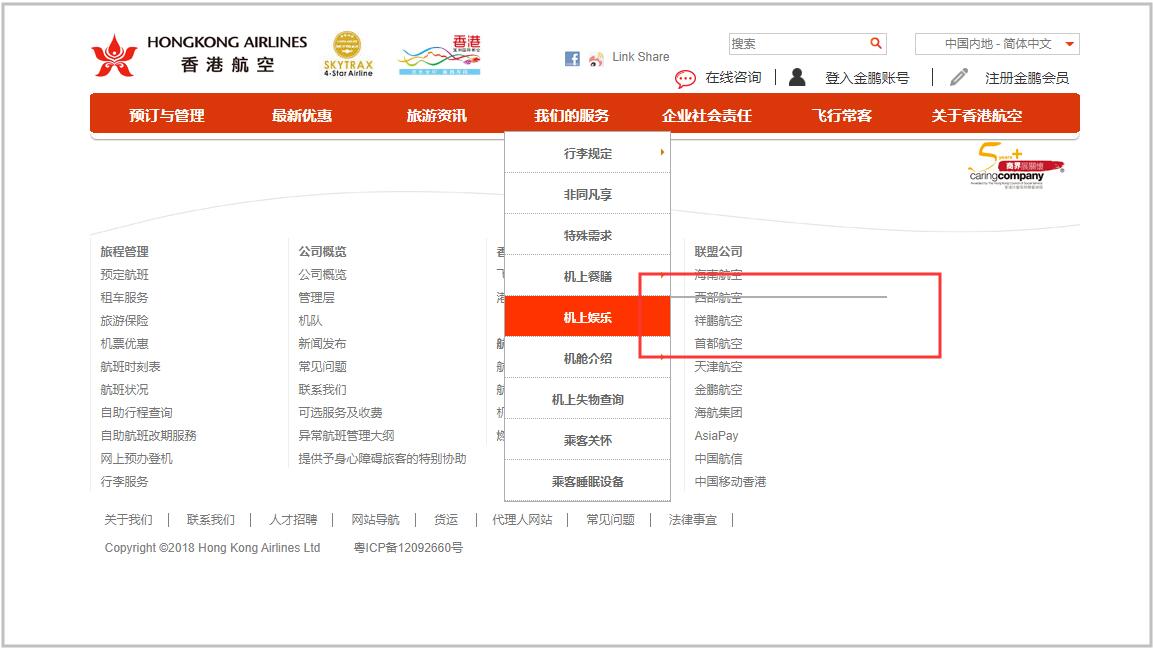
Task: Open the 企业社会责任 nav menu
Action: point(707,115)
